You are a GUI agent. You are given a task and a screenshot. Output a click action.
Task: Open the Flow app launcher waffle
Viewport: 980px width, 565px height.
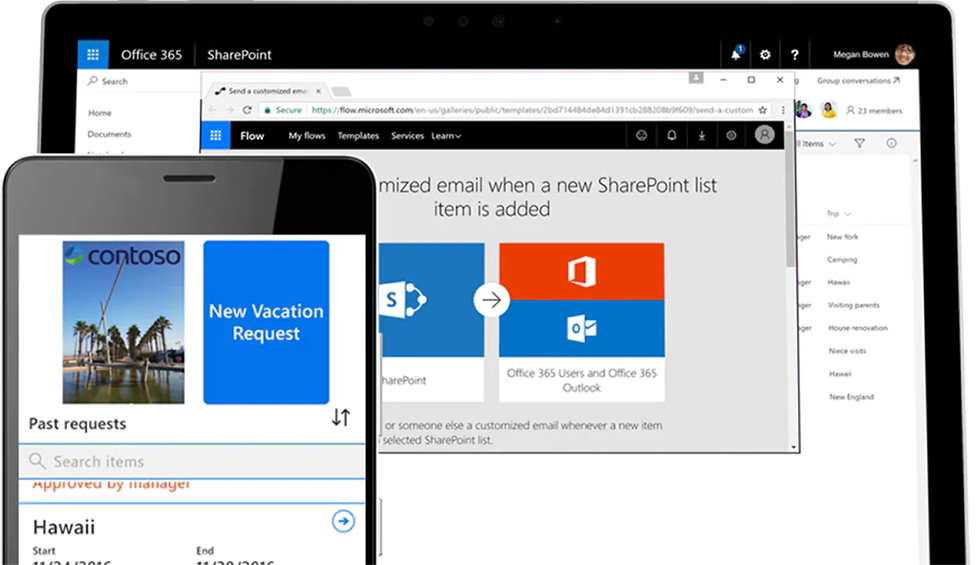pyautogui.click(x=216, y=135)
